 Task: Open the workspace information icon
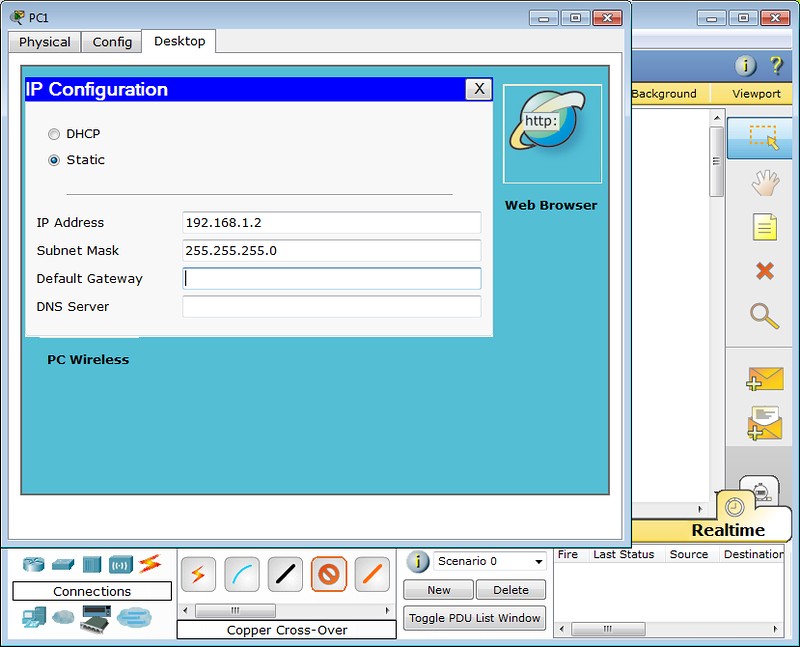pyautogui.click(x=745, y=65)
